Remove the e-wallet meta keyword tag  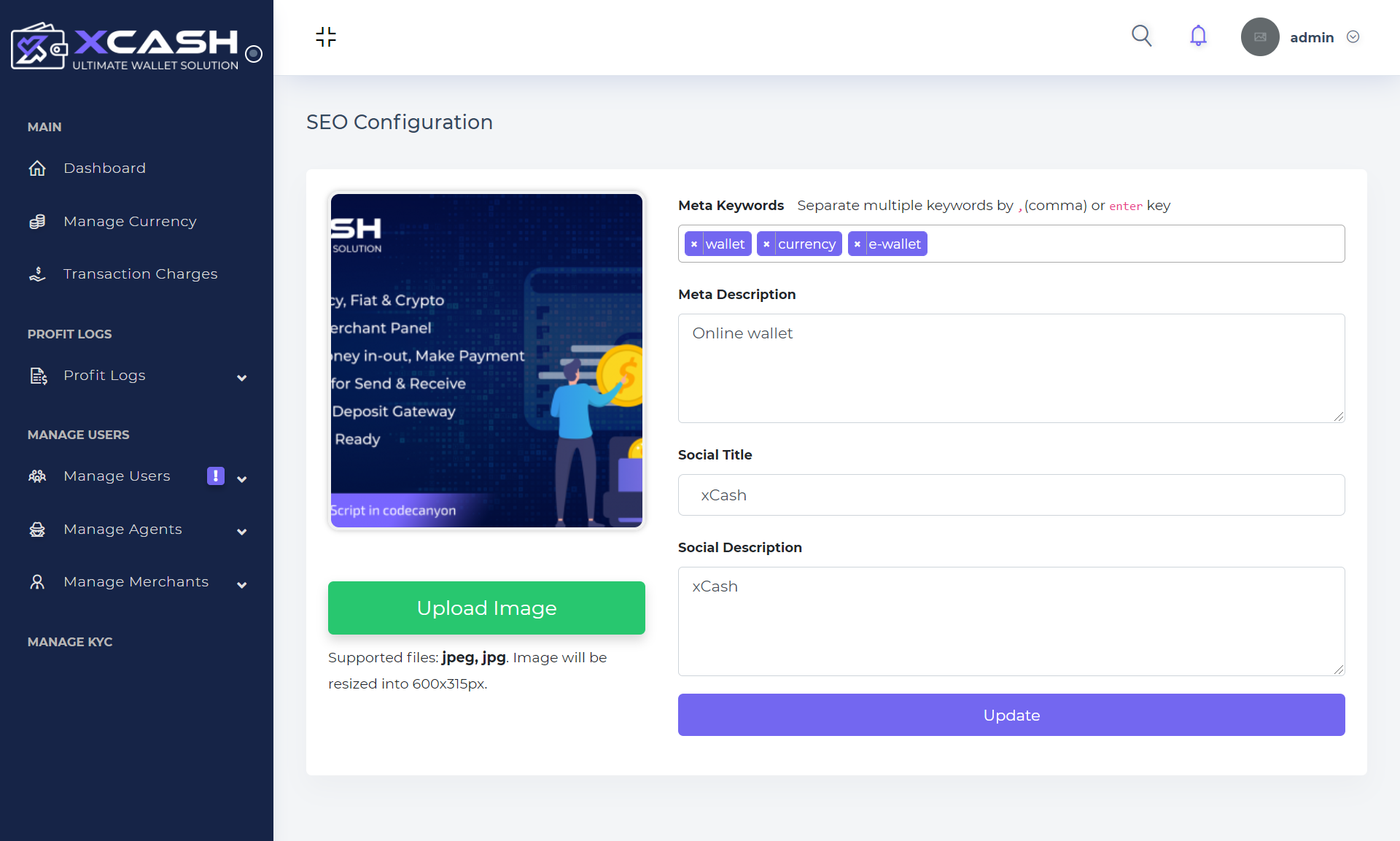[x=857, y=243]
